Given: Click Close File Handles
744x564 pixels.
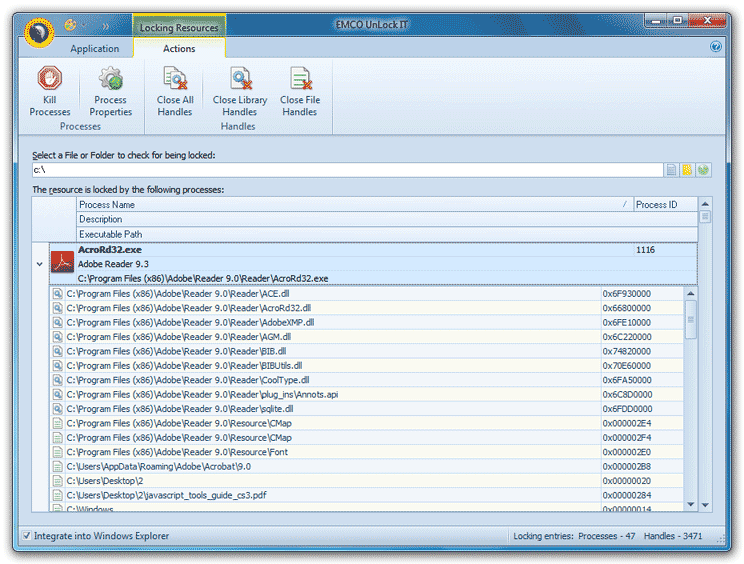Looking at the screenshot, I should tap(299, 92).
